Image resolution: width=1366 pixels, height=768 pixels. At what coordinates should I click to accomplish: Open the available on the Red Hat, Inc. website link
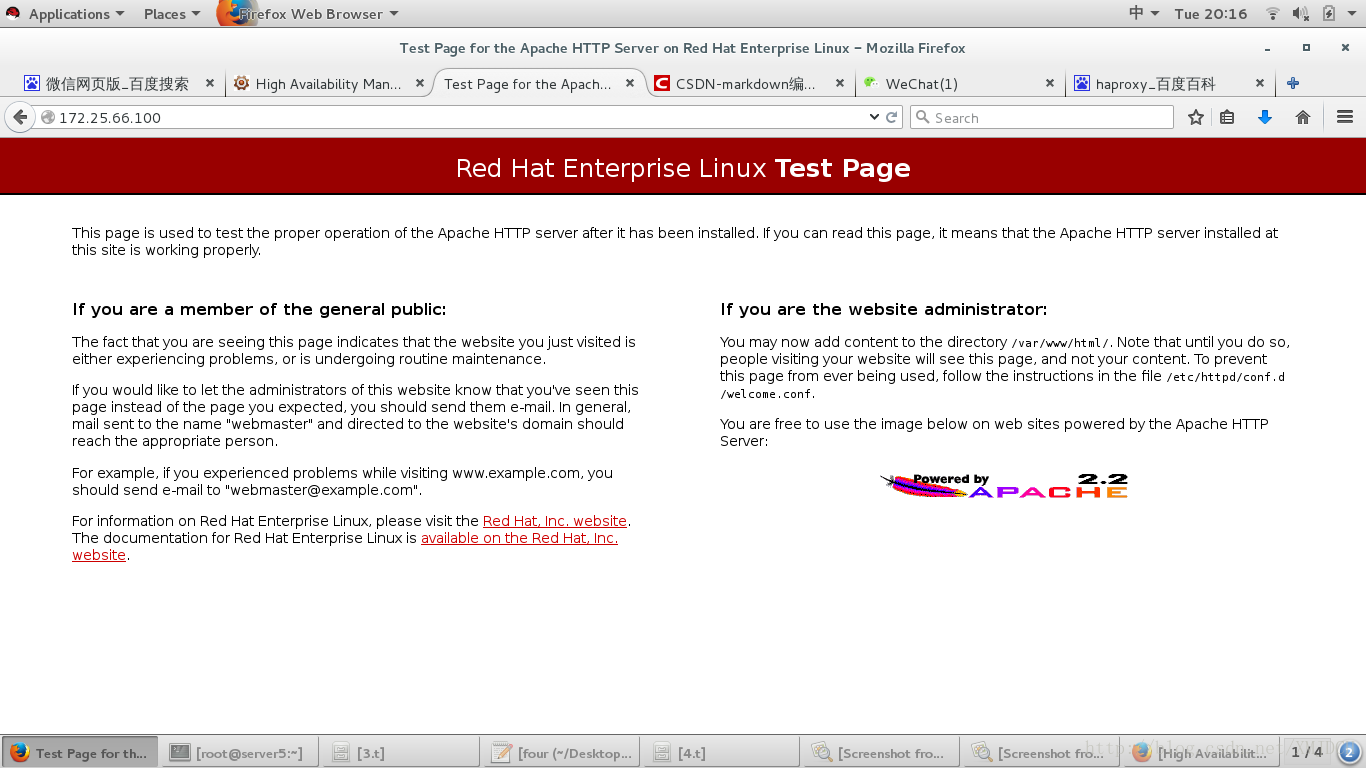[x=519, y=538]
